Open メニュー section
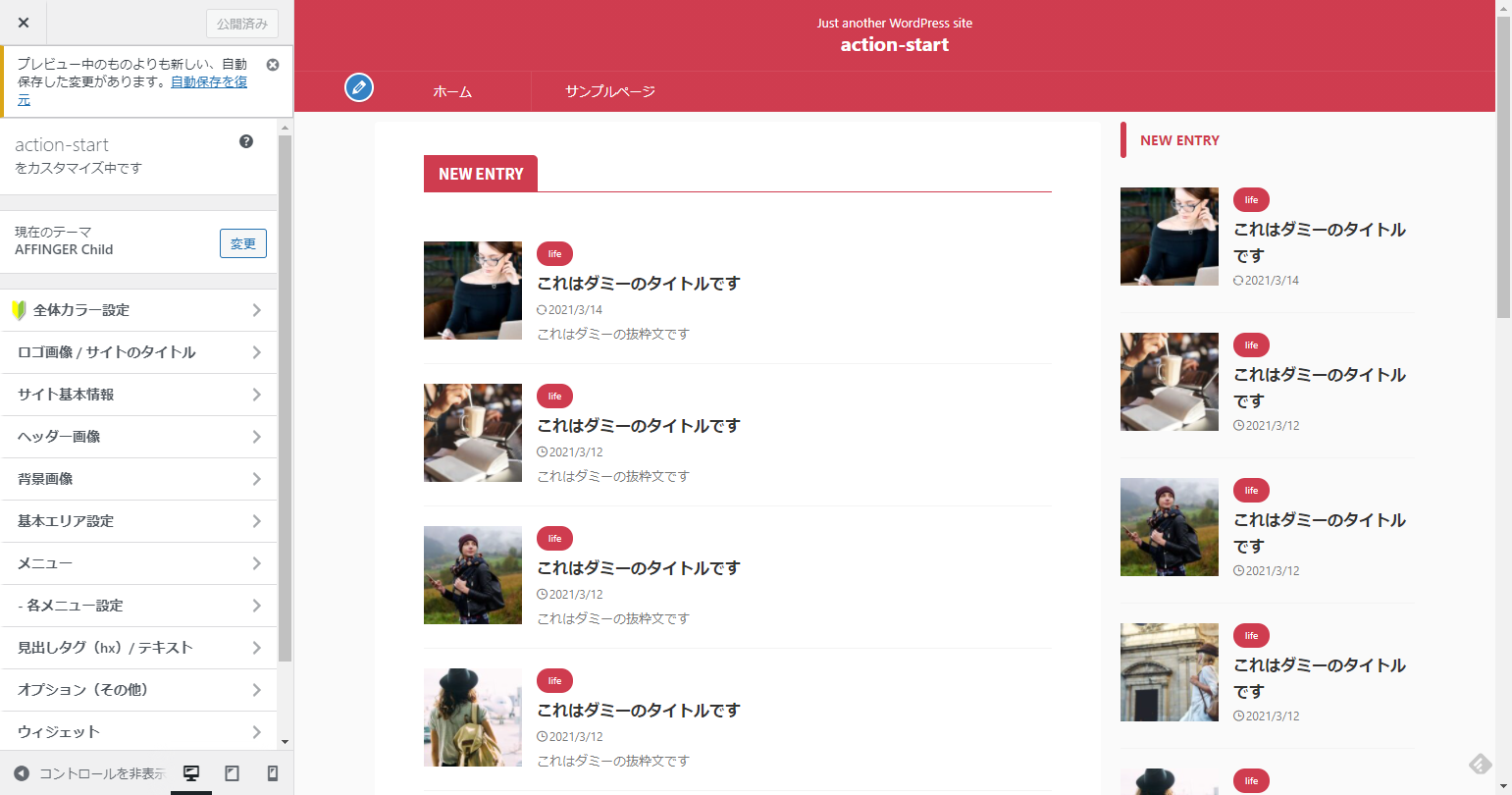 coord(139,563)
